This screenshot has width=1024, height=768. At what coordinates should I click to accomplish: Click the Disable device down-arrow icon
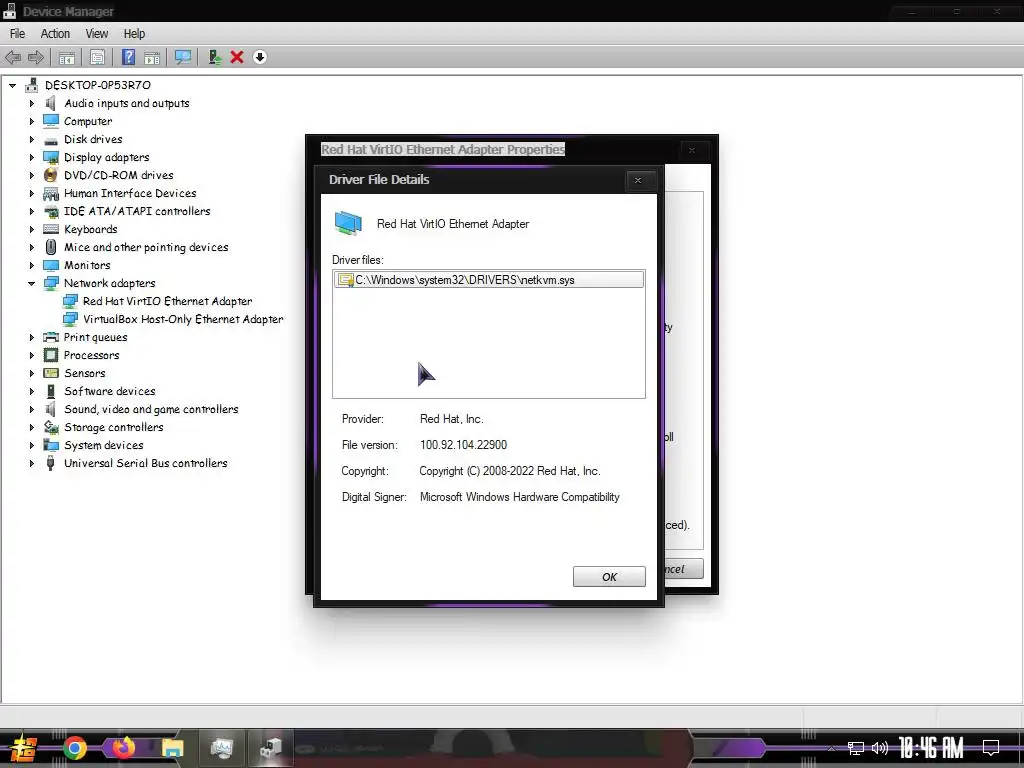coord(260,57)
